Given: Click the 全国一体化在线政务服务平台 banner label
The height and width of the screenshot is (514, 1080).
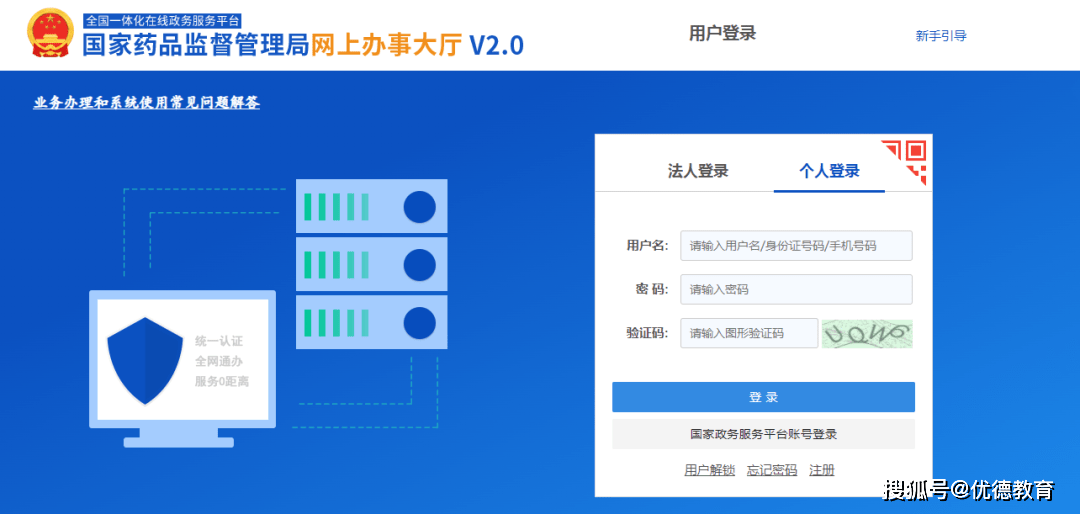Looking at the screenshot, I should pos(163,21).
